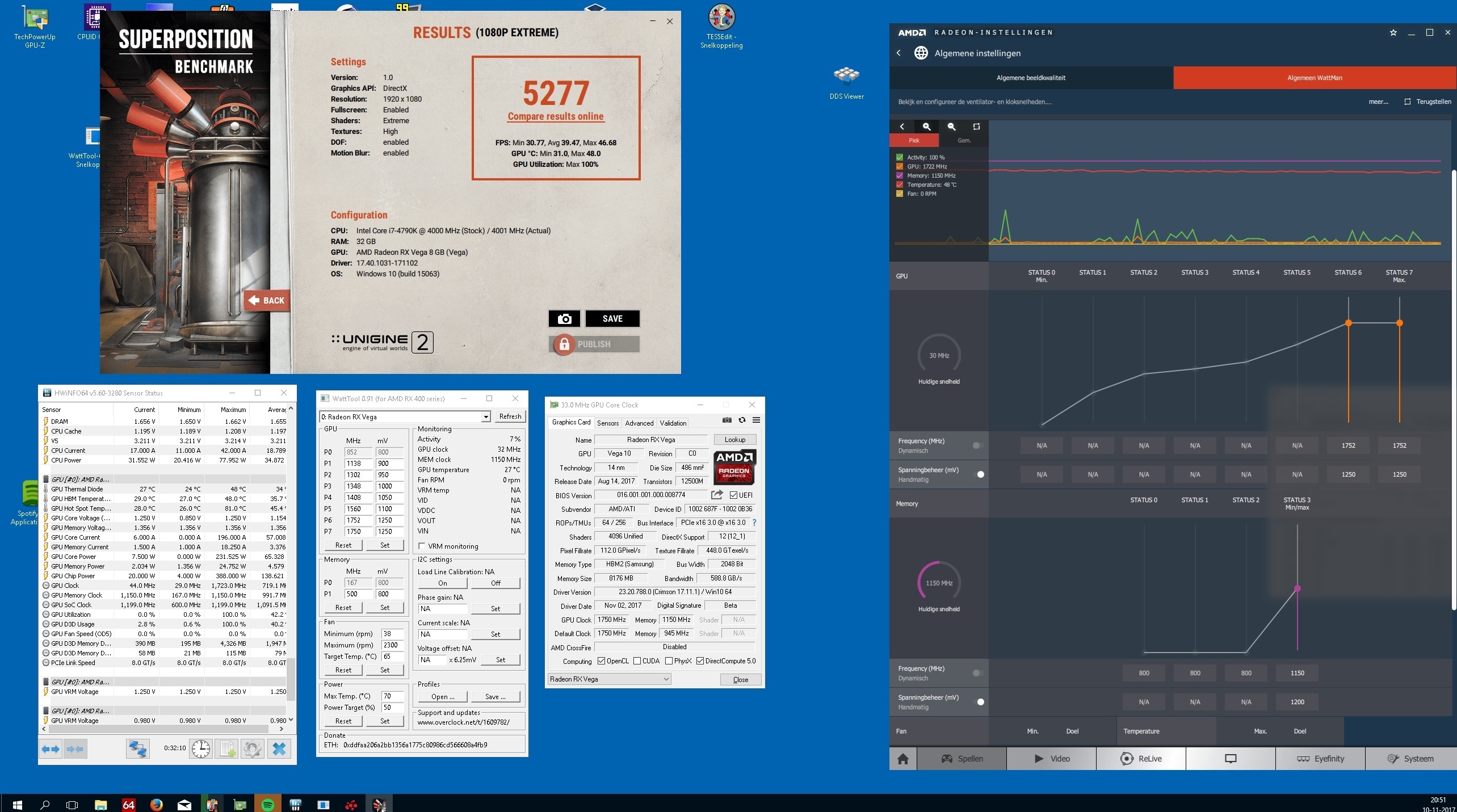
Task: Click the Power Target percent input field
Action: point(392,708)
